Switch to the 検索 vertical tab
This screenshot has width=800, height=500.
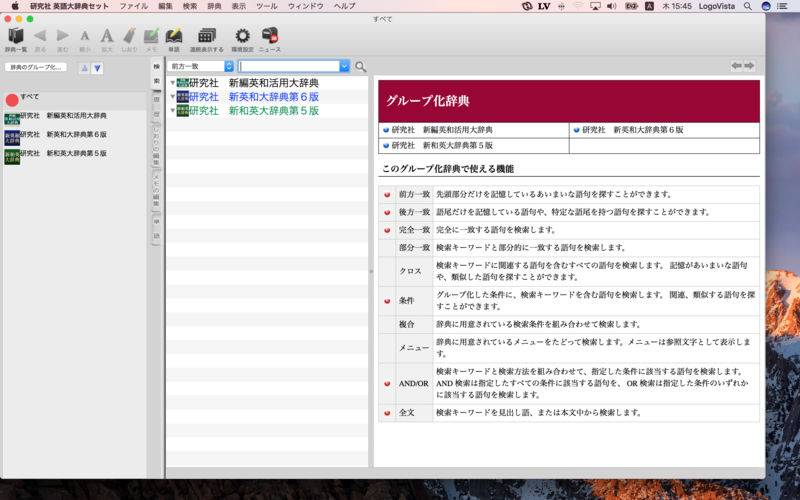pyautogui.click(x=157, y=74)
